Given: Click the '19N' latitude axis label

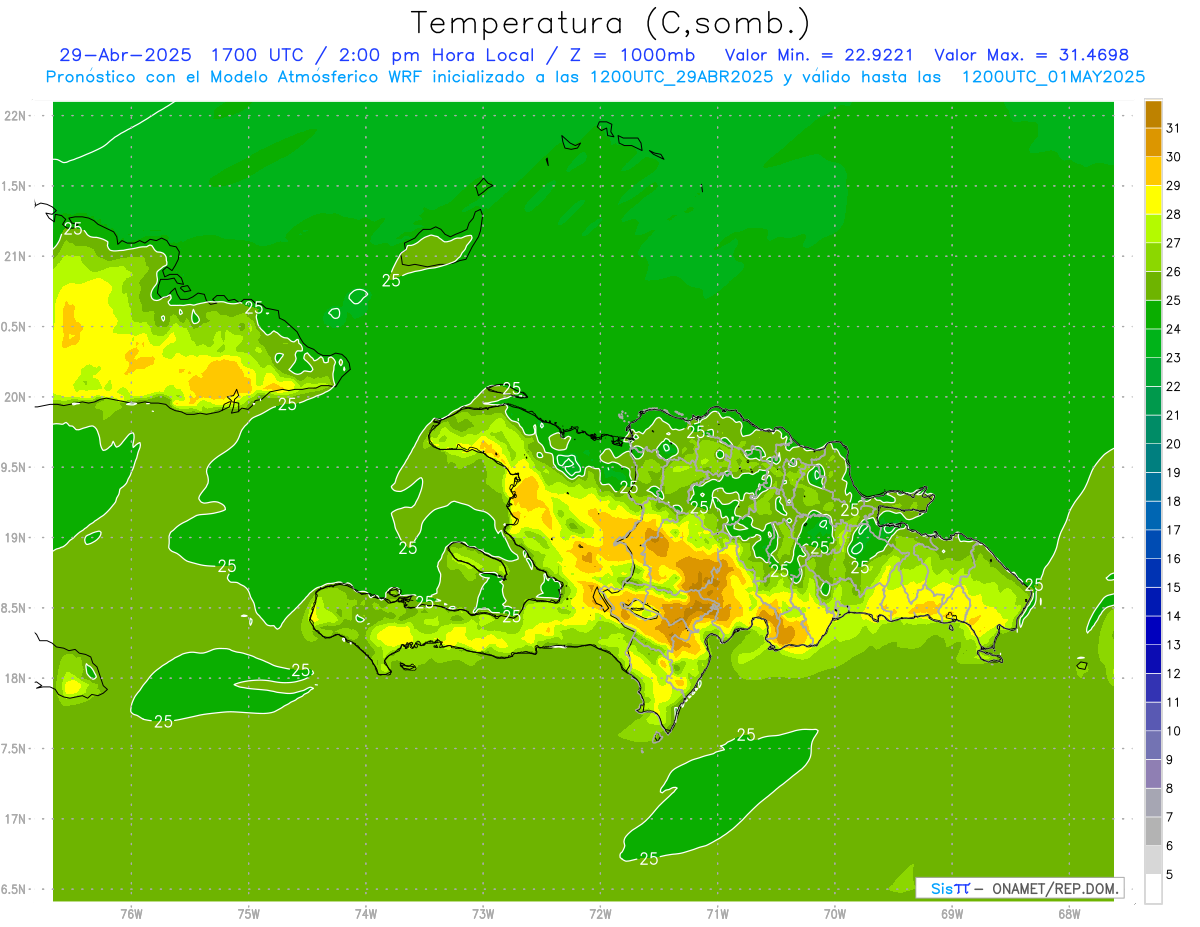Looking at the screenshot, I should pyautogui.click(x=15, y=538).
